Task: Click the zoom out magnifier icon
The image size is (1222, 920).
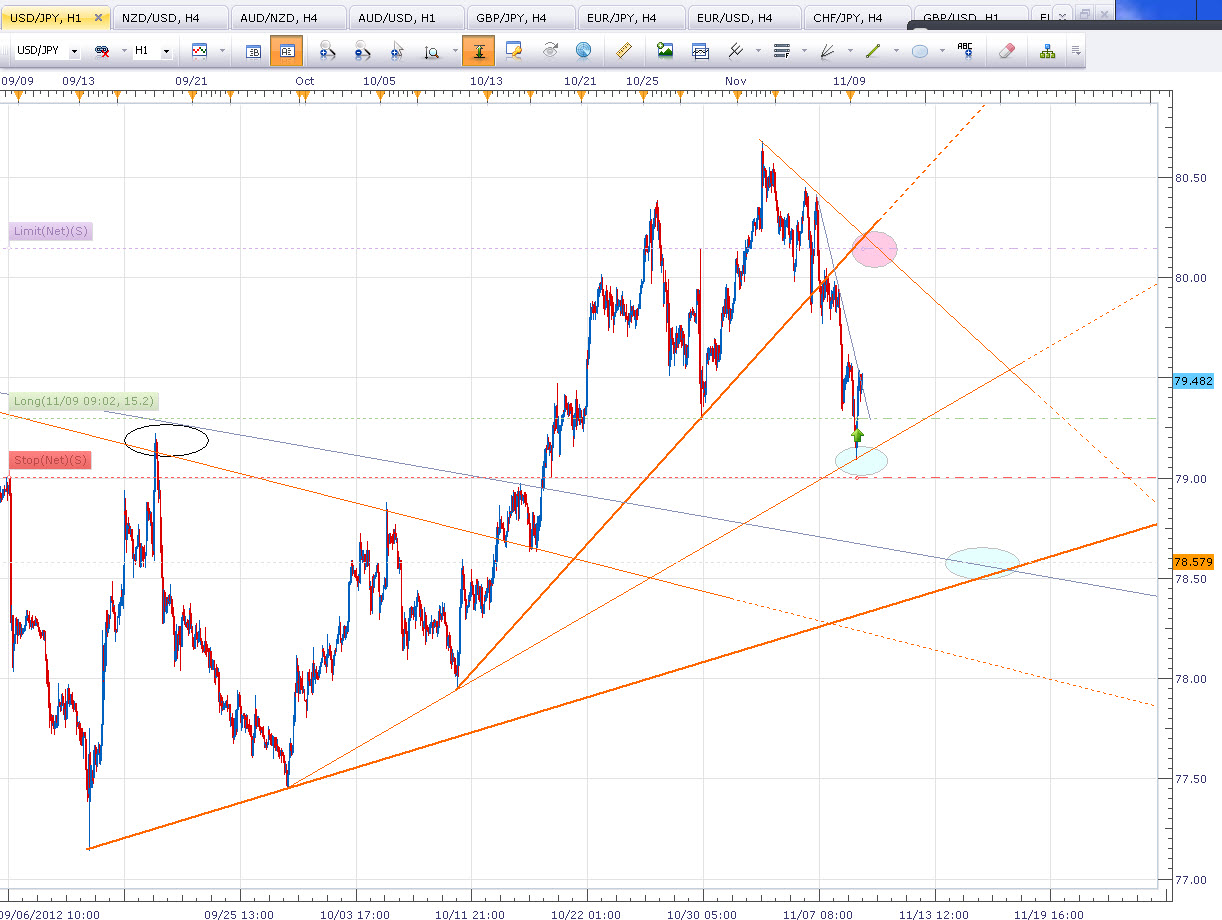Action: click(362, 51)
